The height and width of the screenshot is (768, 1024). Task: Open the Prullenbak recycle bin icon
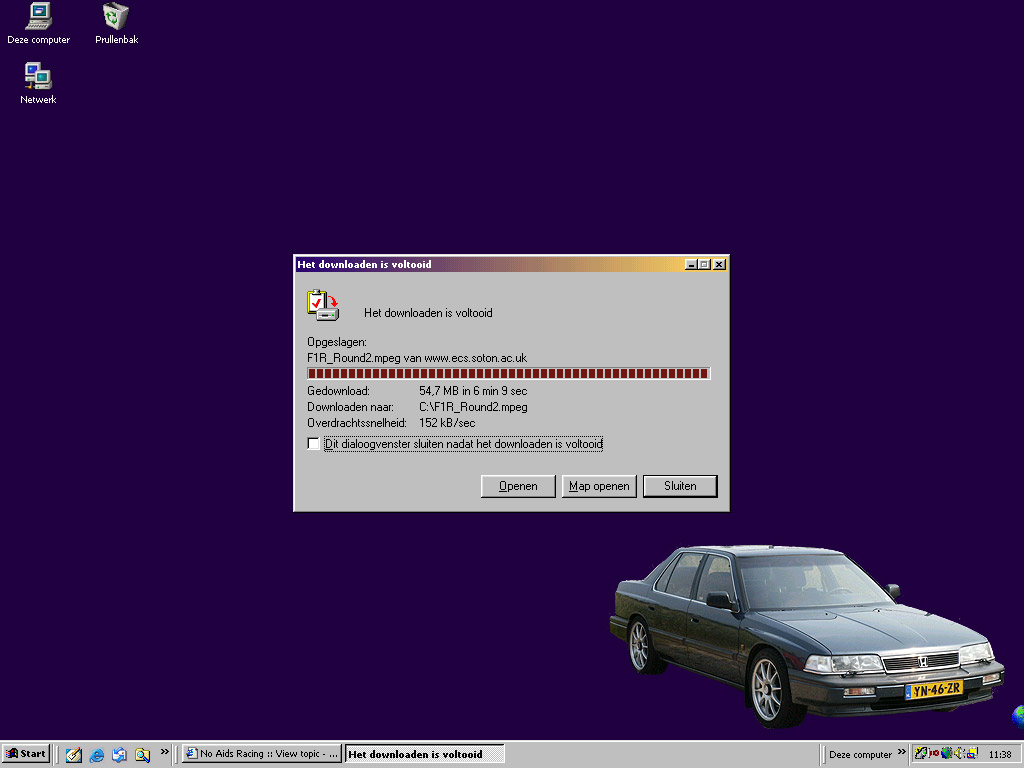click(116, 16)
